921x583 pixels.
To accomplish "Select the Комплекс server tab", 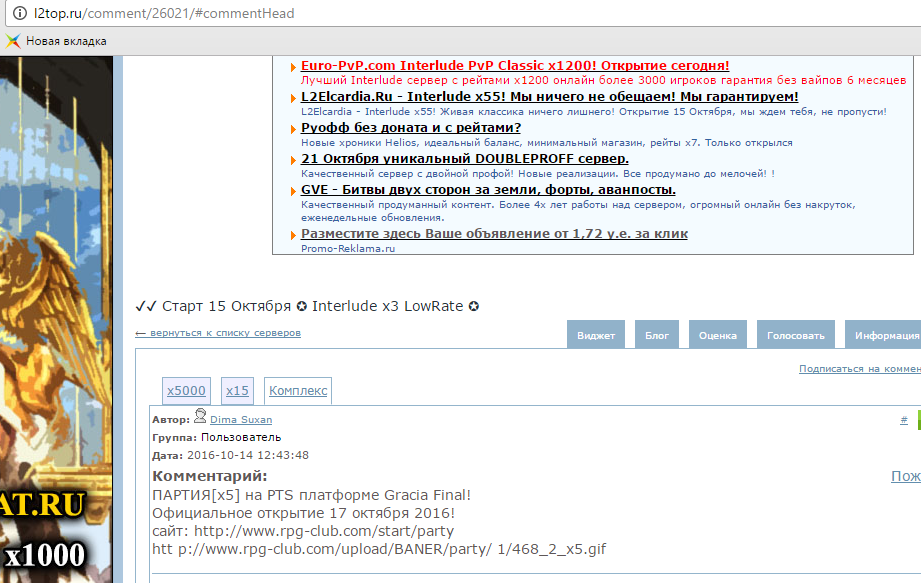I will pos(298,391).
